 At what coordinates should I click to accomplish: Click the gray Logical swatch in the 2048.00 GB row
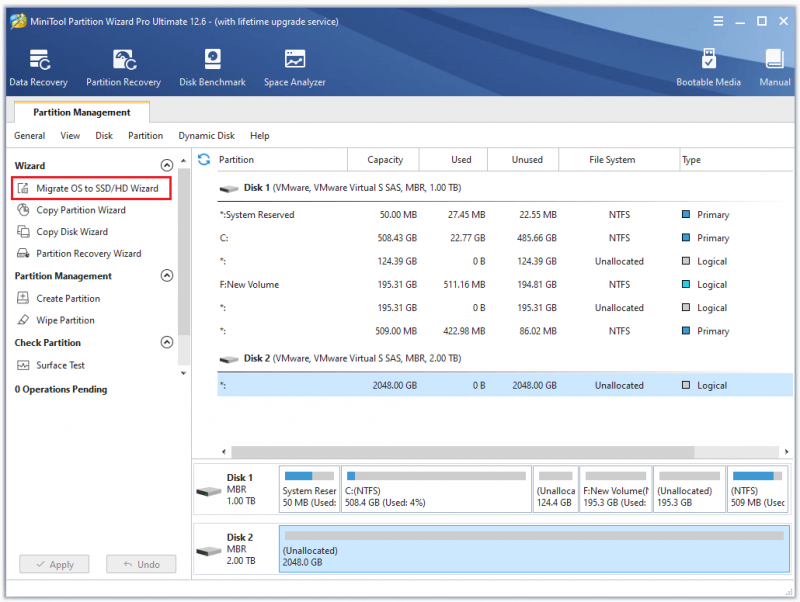(x=686, y=385)
